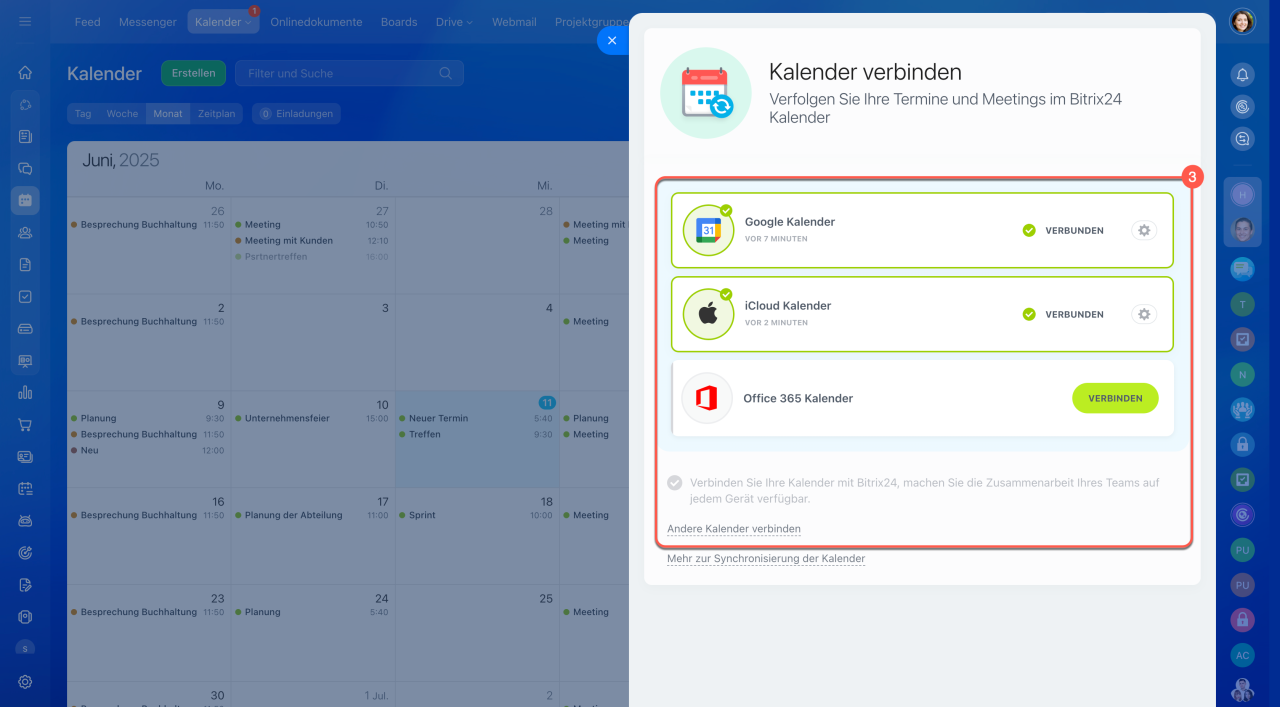Select the Monat view
The width and height of the screenshot is (1280, 707).
168,114
